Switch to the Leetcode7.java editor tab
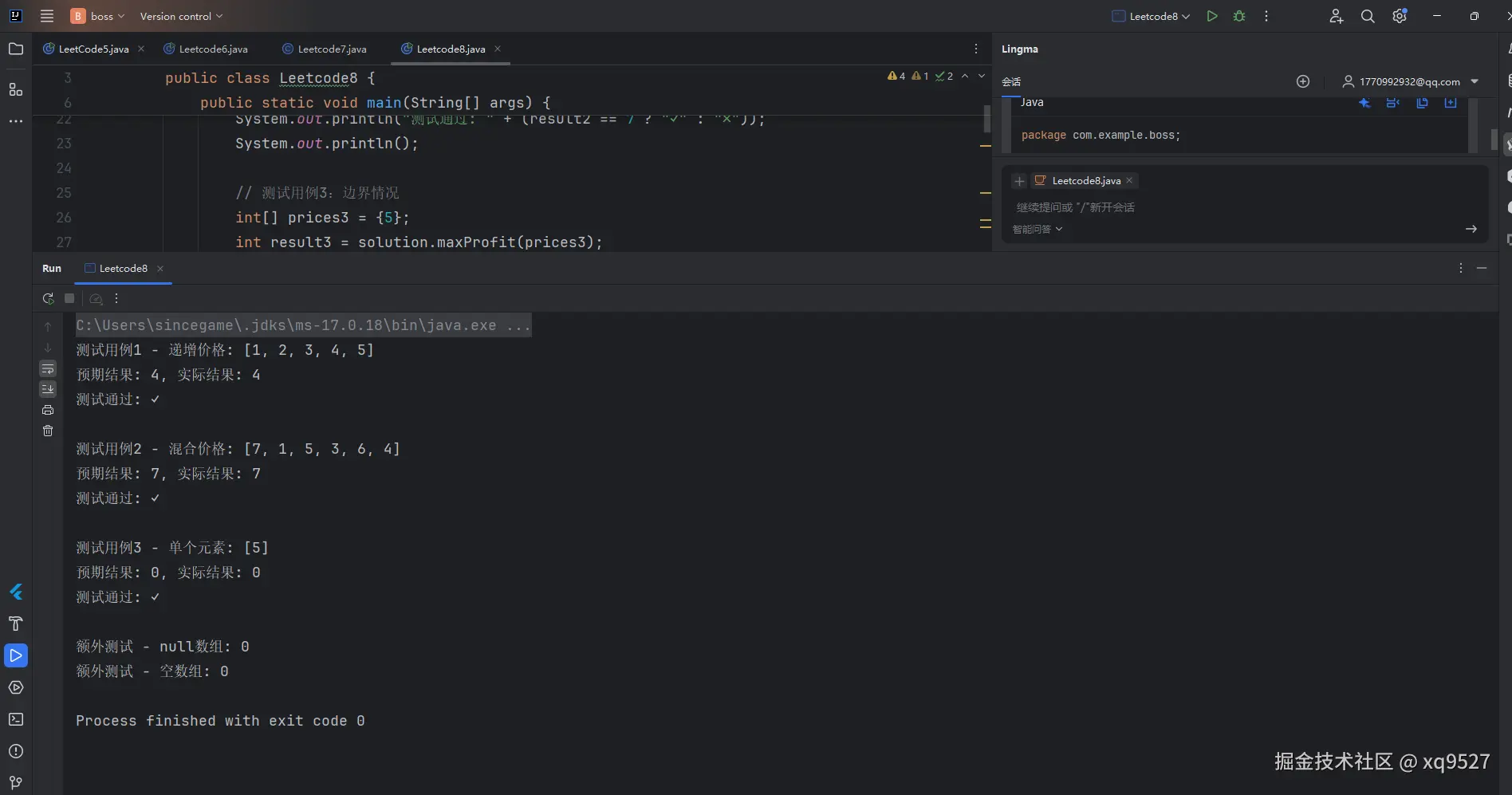This screenshot has width=1512, height=795. pyautogui.click(x=331, y=49)
